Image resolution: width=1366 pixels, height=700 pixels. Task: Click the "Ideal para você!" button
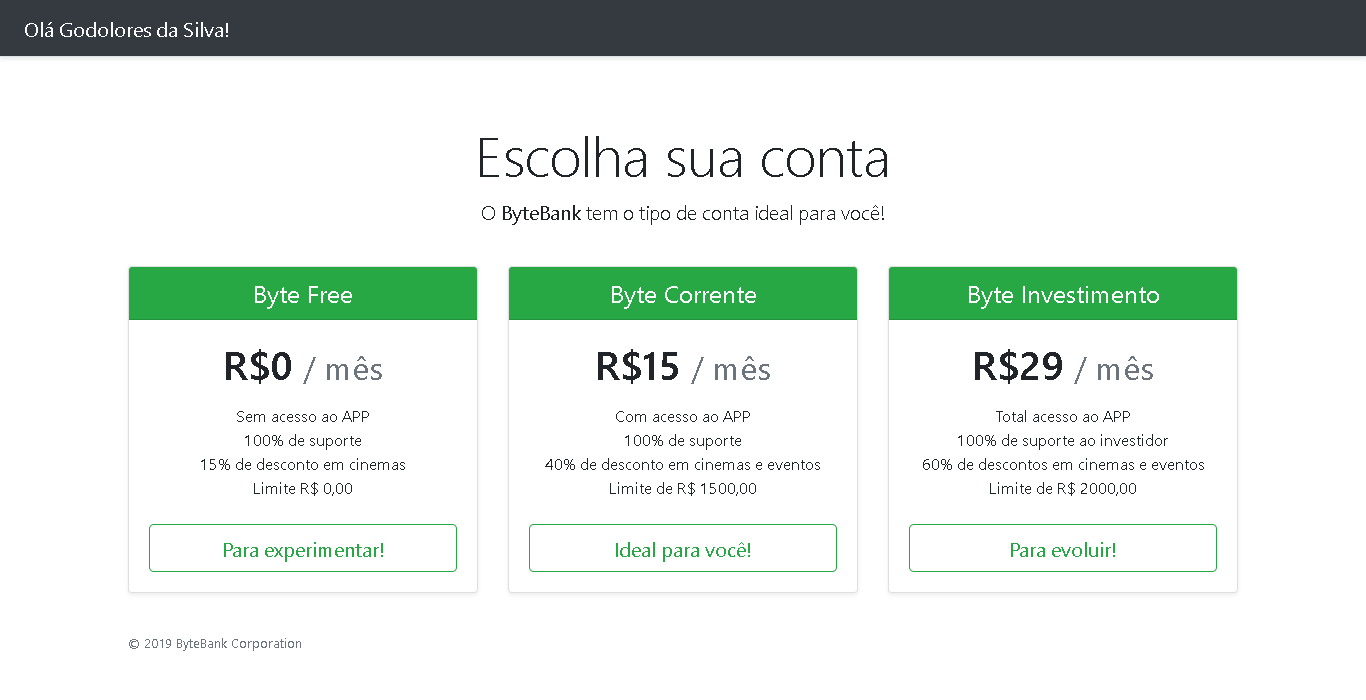pyautogui.click(x=682, y=548)
